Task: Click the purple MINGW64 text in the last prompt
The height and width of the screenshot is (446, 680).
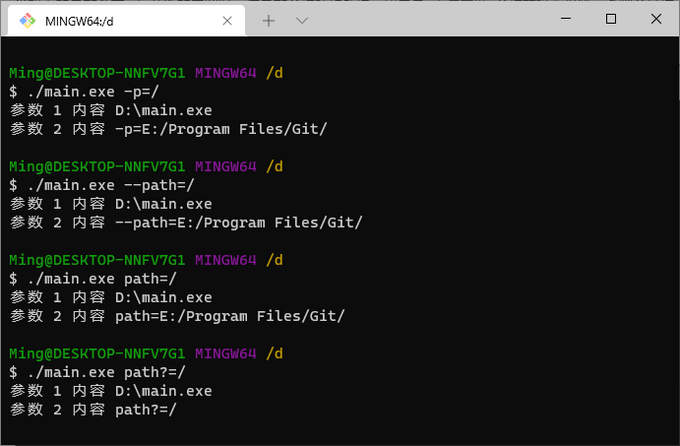Action: 227,353
